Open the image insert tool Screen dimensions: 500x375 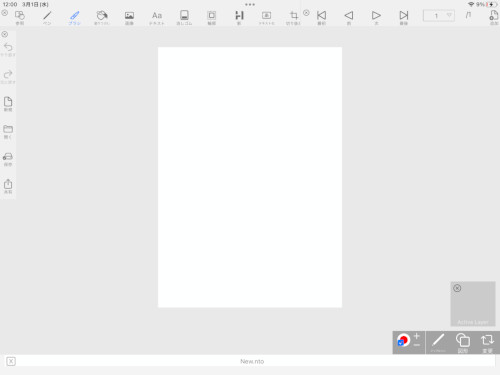129,17
